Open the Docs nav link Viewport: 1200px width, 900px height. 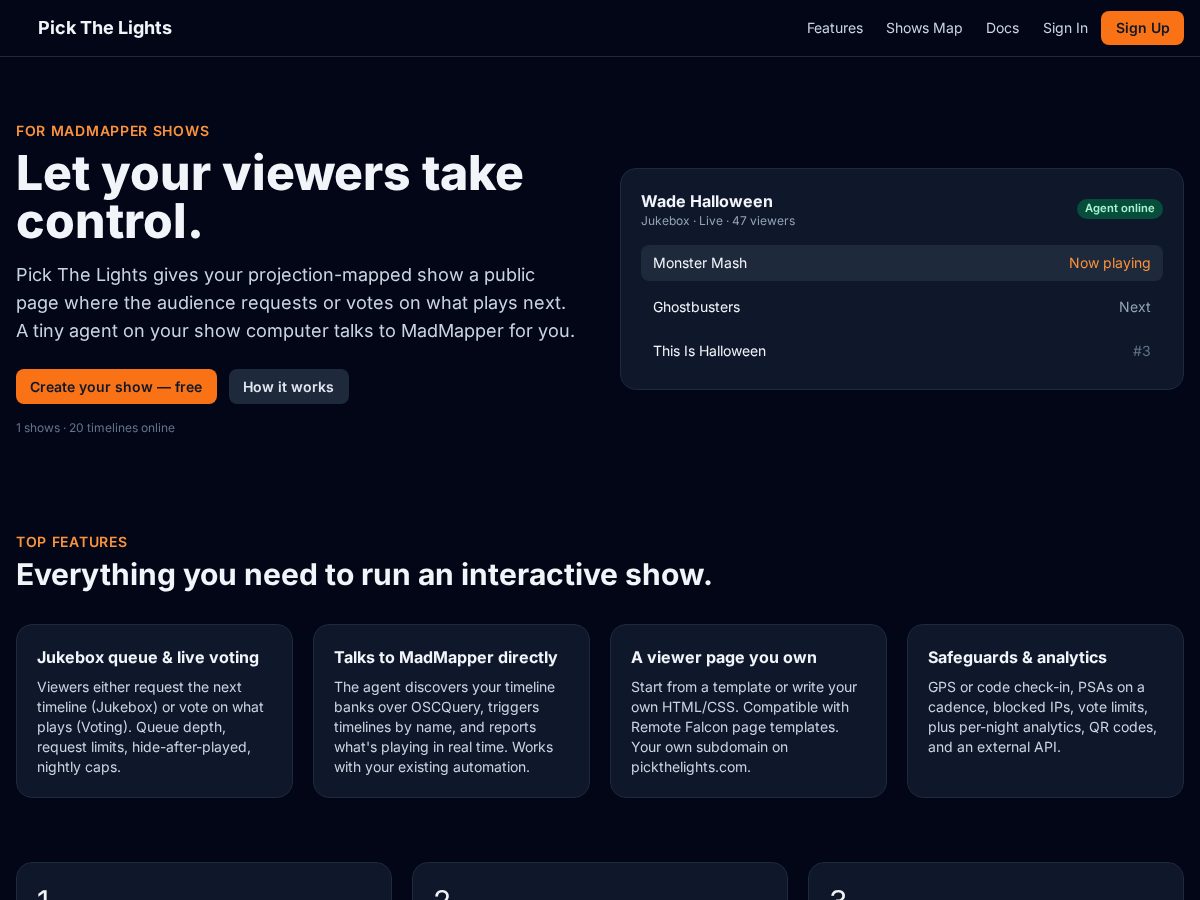pyautogui.click(x=1002, y=28)
